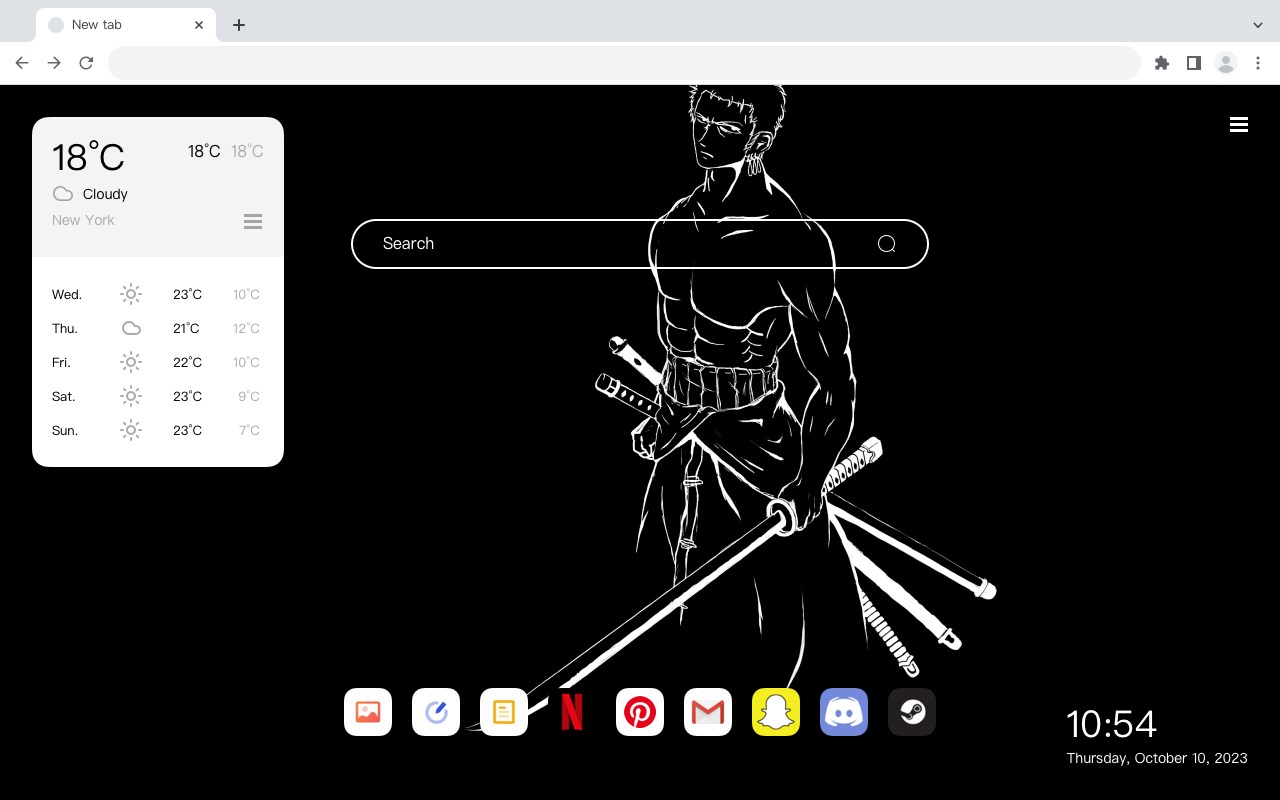Screen dimensions: 1280x800
Task: Click Sunday's 7°C low temperature
Action: [249, 430]
